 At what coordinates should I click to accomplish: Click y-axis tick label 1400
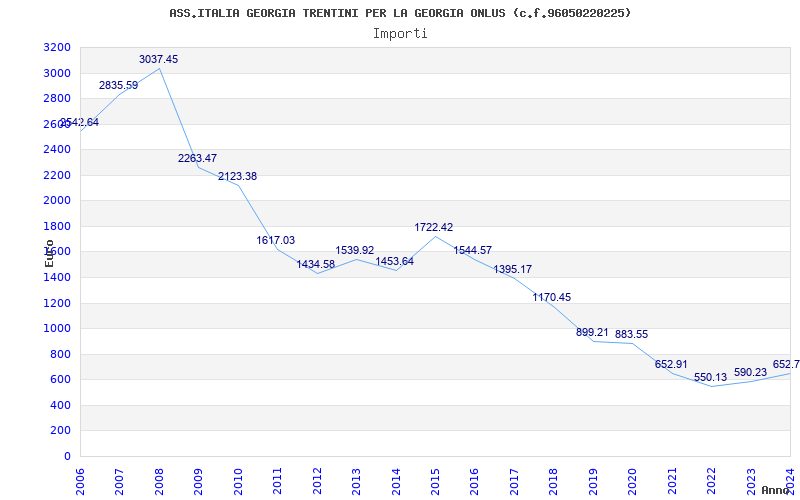(x=57, y=277)
